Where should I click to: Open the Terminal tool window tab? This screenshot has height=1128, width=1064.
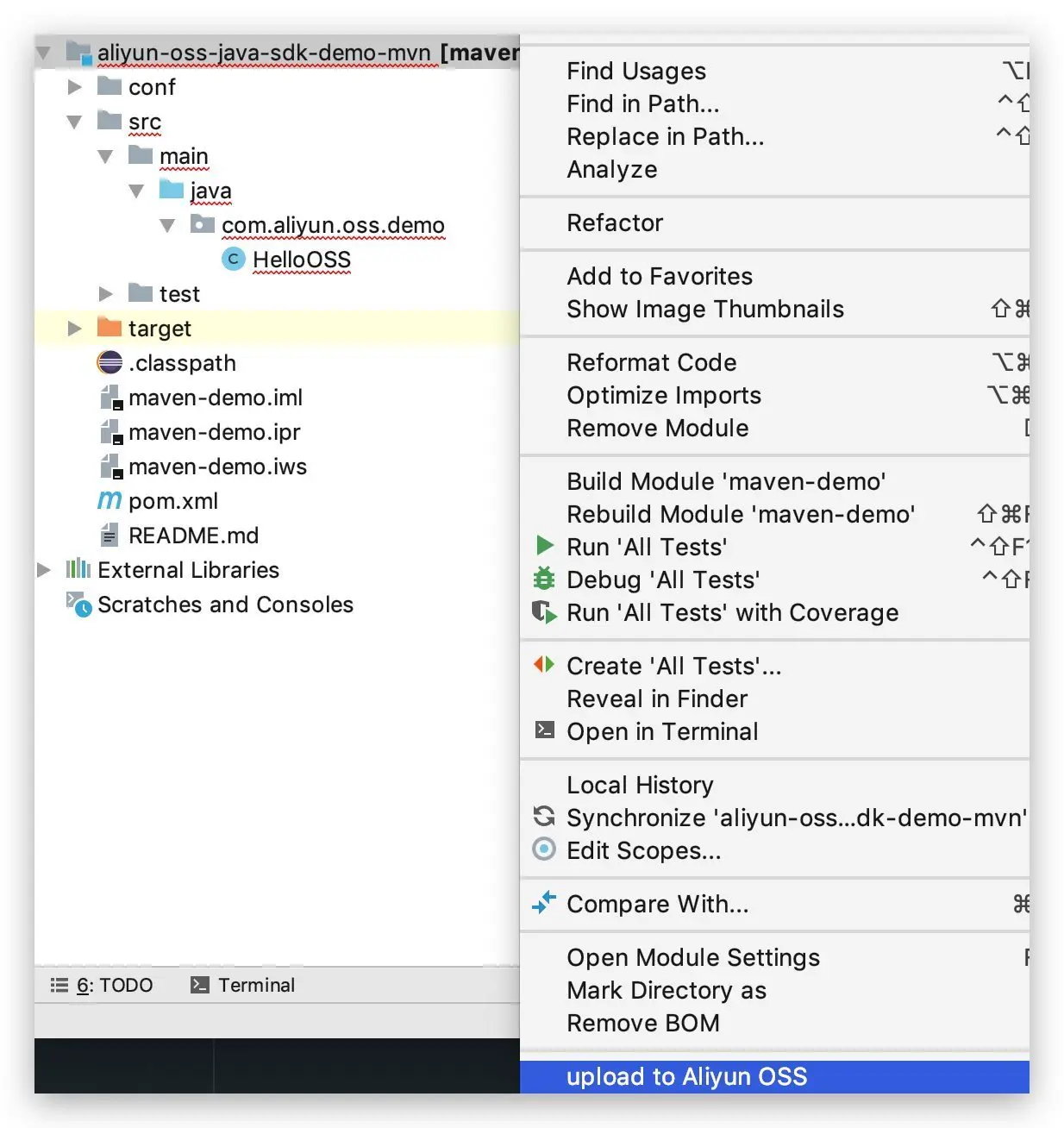coord(243,985)
